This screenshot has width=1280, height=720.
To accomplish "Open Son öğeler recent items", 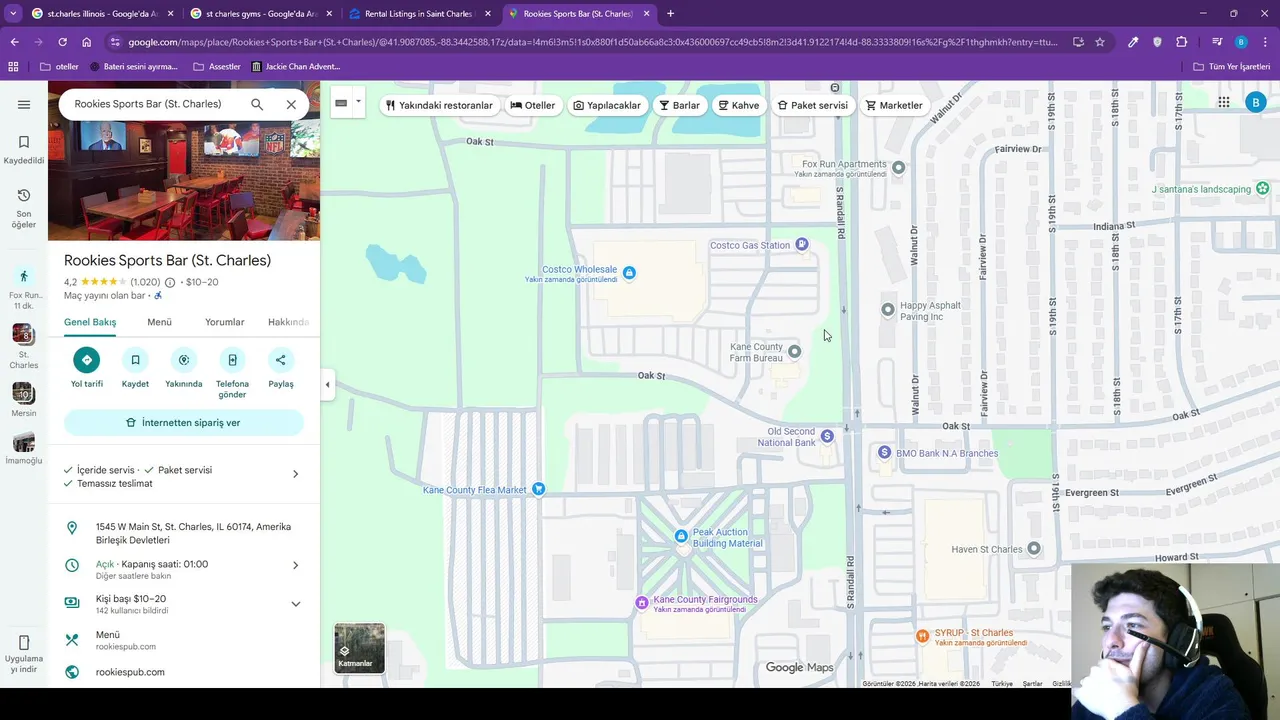I will tap(24, 208).
